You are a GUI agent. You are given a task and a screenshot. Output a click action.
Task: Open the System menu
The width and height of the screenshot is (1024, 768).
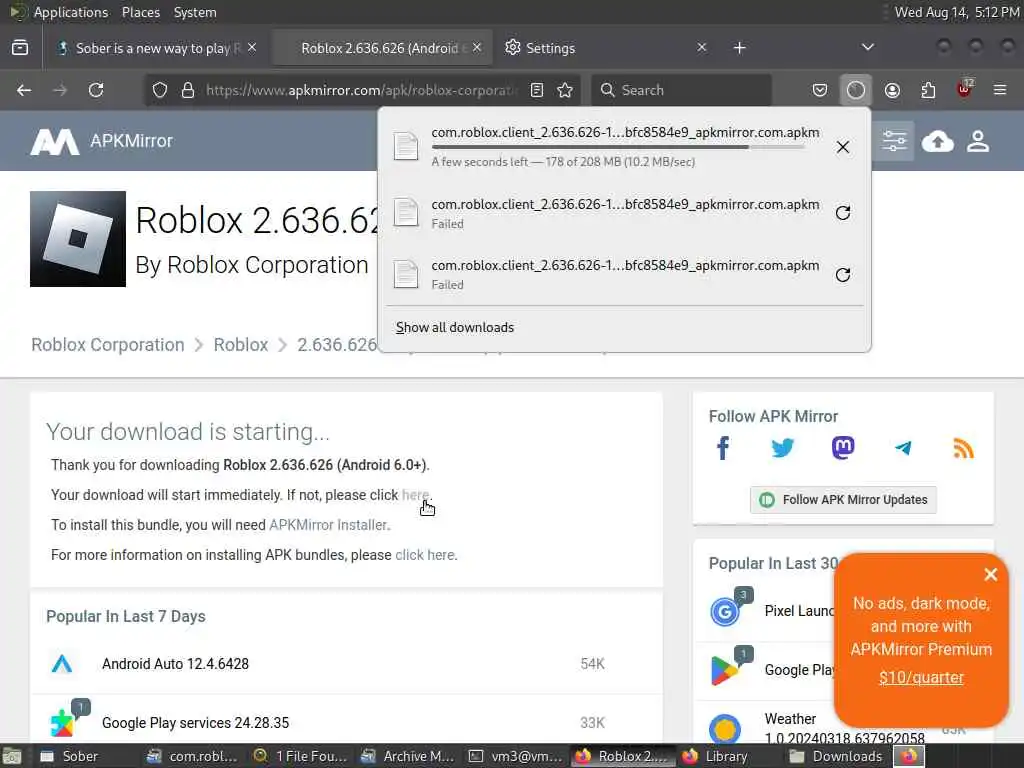(x=195, y=12)
